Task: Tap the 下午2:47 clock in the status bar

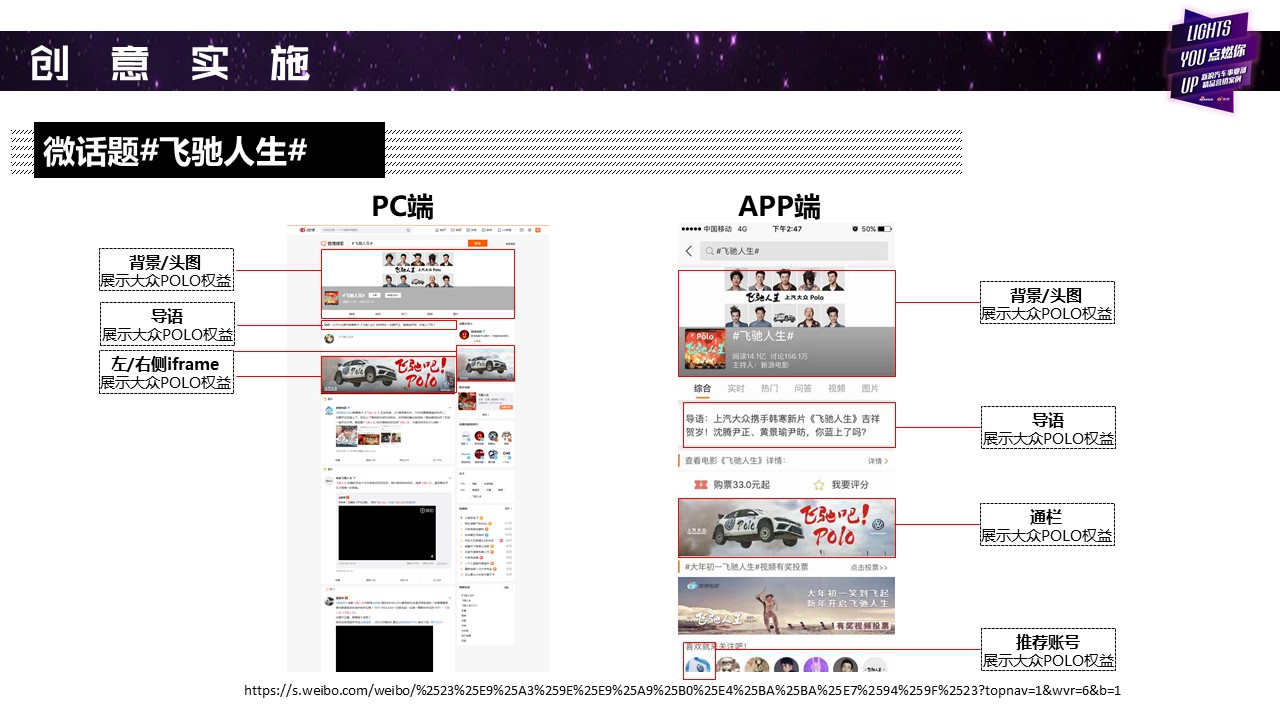Action: point(786,229)
